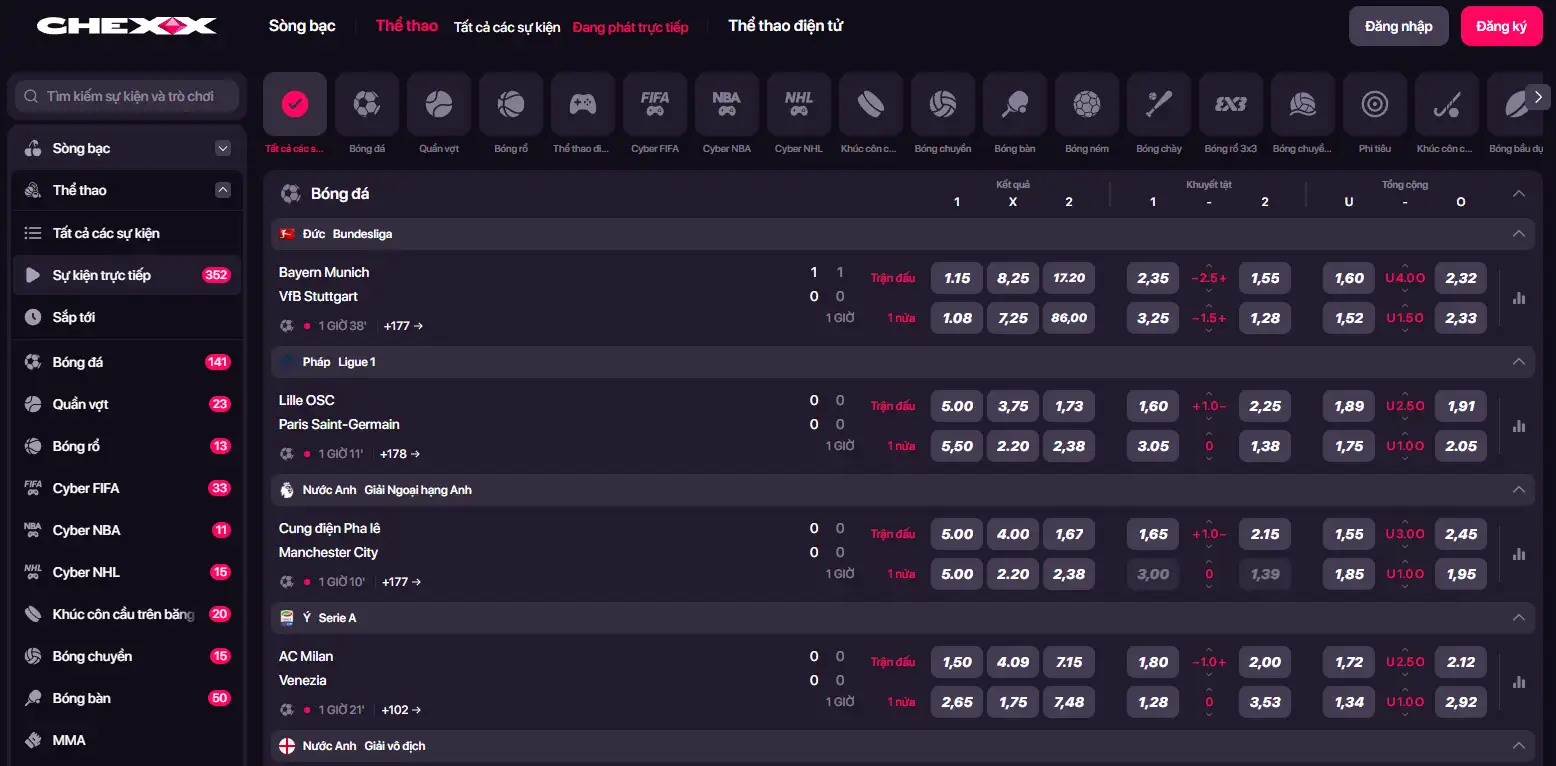Open stats chart for Cung điện Pha lê match

click(x=1519, y=554)
